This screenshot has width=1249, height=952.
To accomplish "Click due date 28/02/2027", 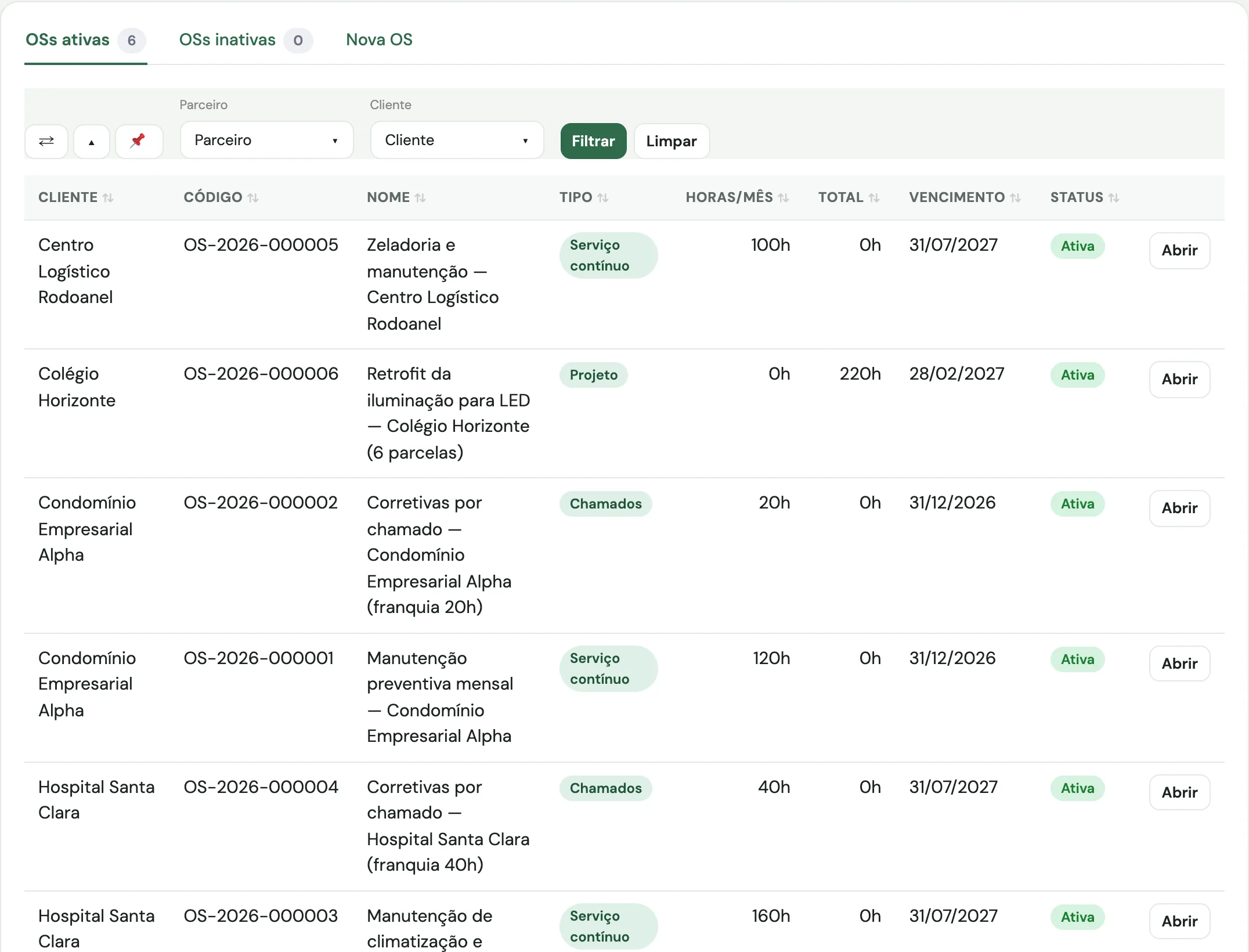I will tap(956, 374).
